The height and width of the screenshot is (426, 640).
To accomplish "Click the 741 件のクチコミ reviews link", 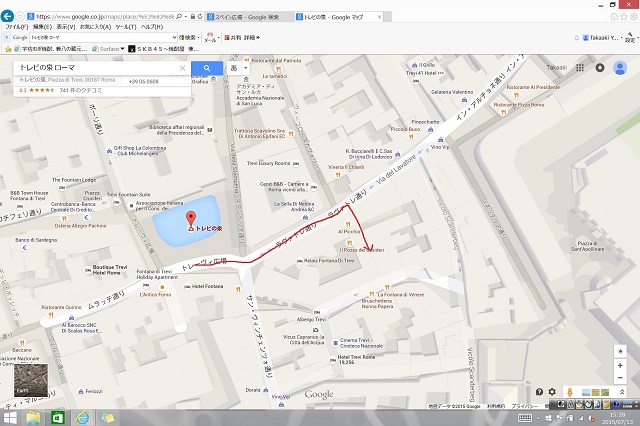I will pos(81,90).
